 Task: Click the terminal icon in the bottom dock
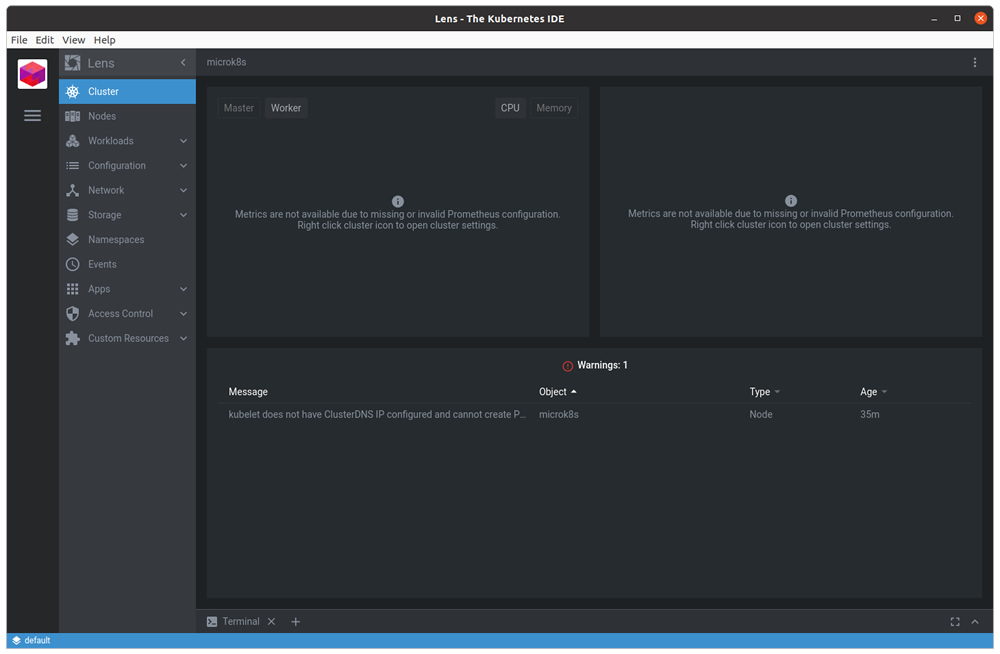(x=212, y=622)
